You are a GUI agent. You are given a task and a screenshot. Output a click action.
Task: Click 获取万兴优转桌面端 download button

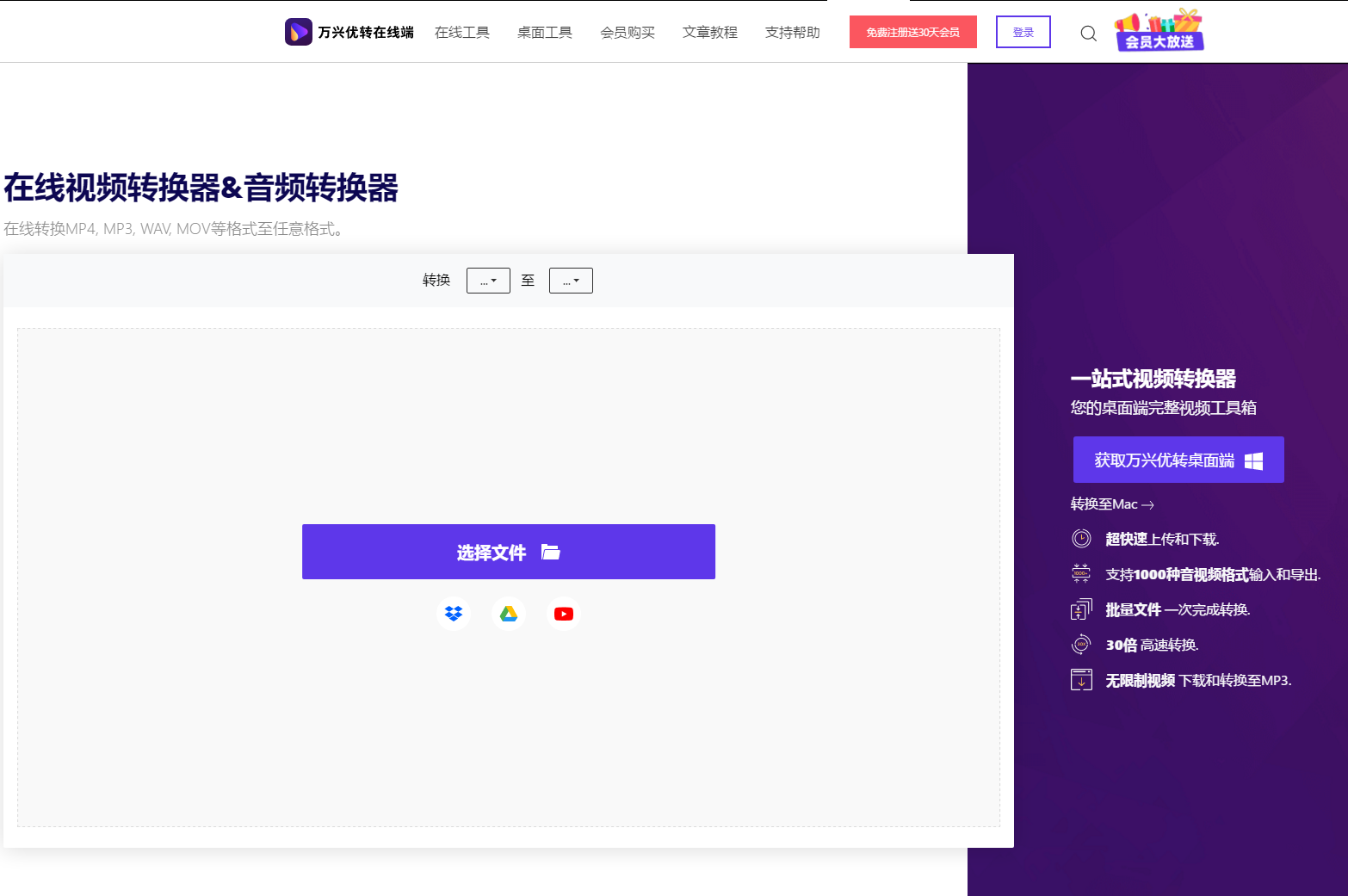coord(1178,459)
